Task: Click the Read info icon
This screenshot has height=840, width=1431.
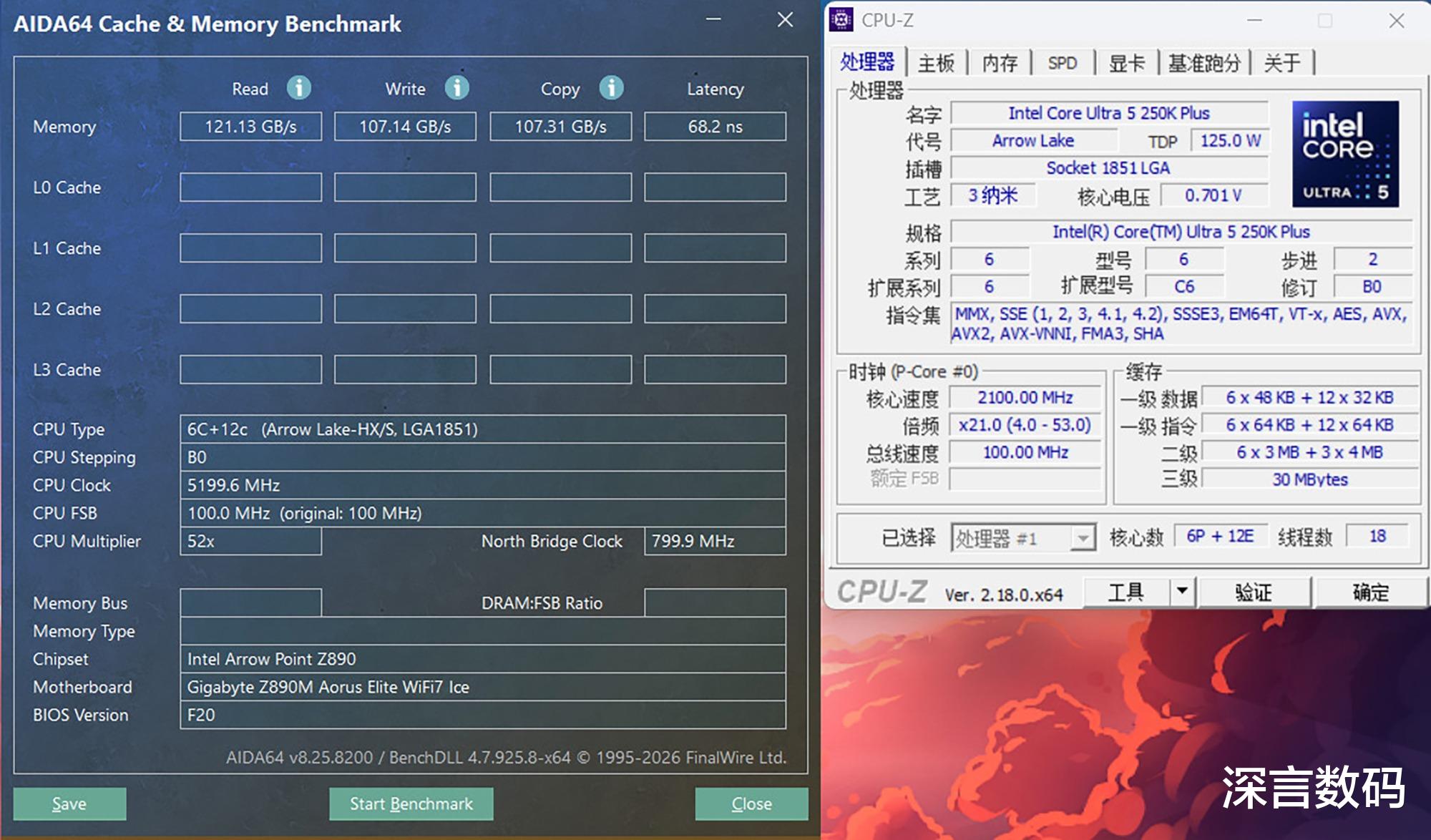Action: click(x=299, y=88)
